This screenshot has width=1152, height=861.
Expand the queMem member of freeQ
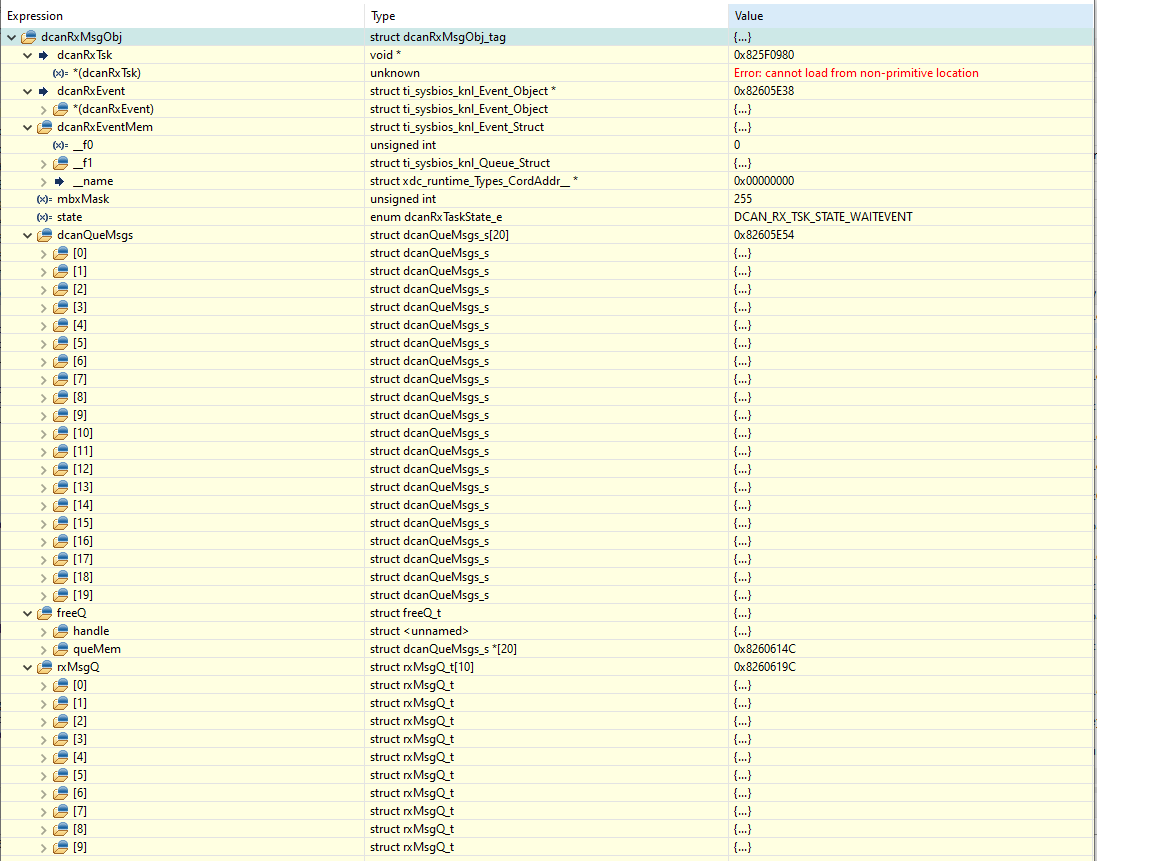tap(43, 649)
